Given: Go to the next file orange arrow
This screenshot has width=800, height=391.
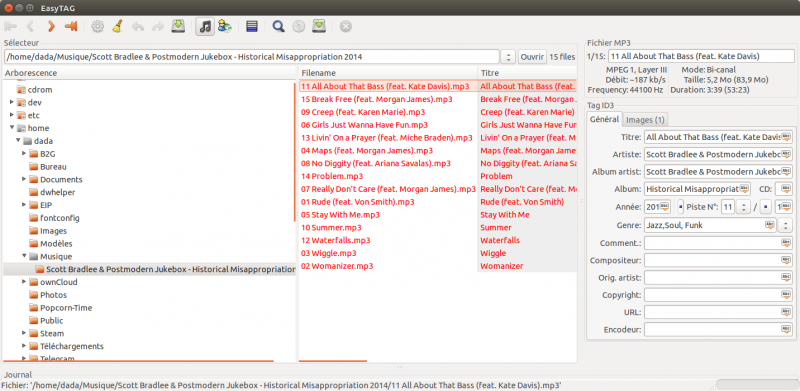Looking at the screenshot, I should point(51,26).
